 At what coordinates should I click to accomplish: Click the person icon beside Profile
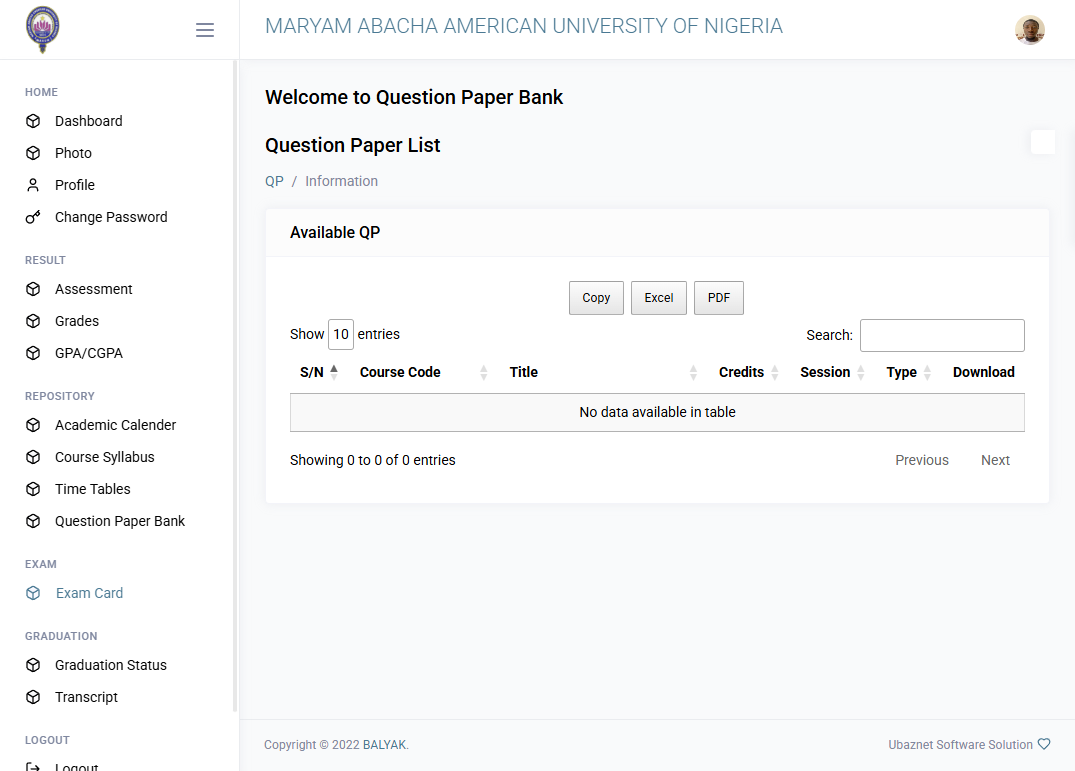[33, 185]
